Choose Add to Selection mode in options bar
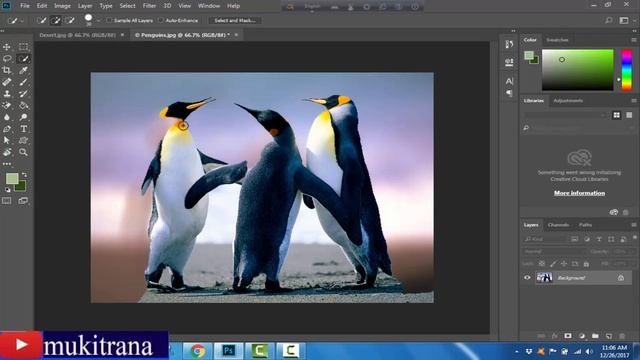The height and width of the screenshot is (360, 640). 56,20
